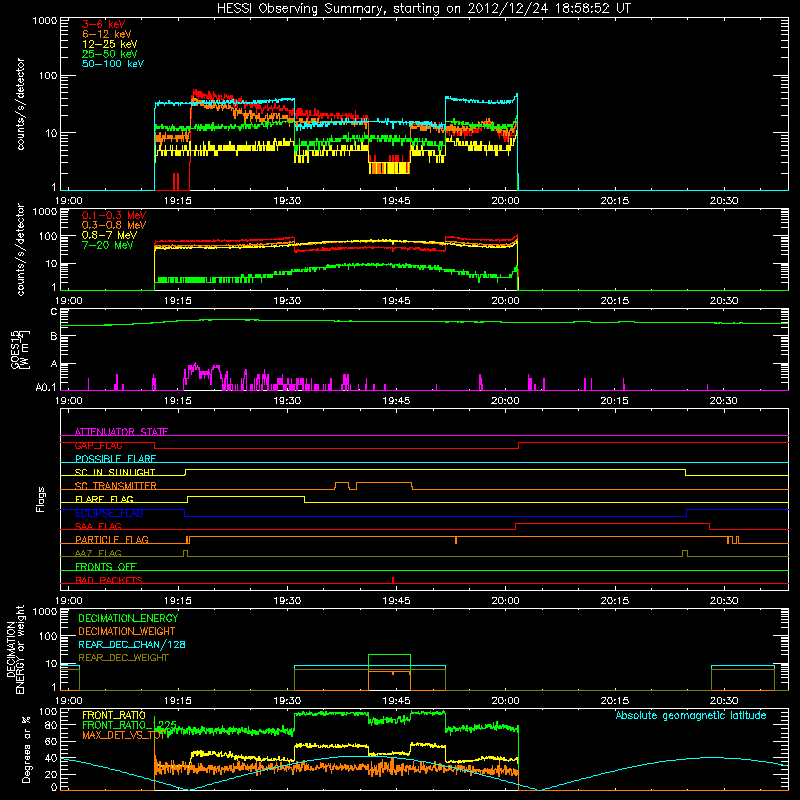Click the 0.3-0.8 MeV legend label
The image size is (800, 800).
point(114,225)
